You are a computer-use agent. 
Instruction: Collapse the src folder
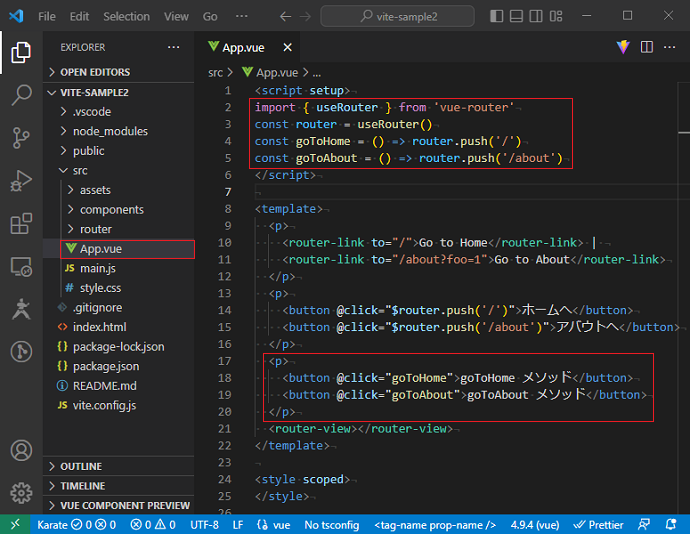(x=119, y=170)
